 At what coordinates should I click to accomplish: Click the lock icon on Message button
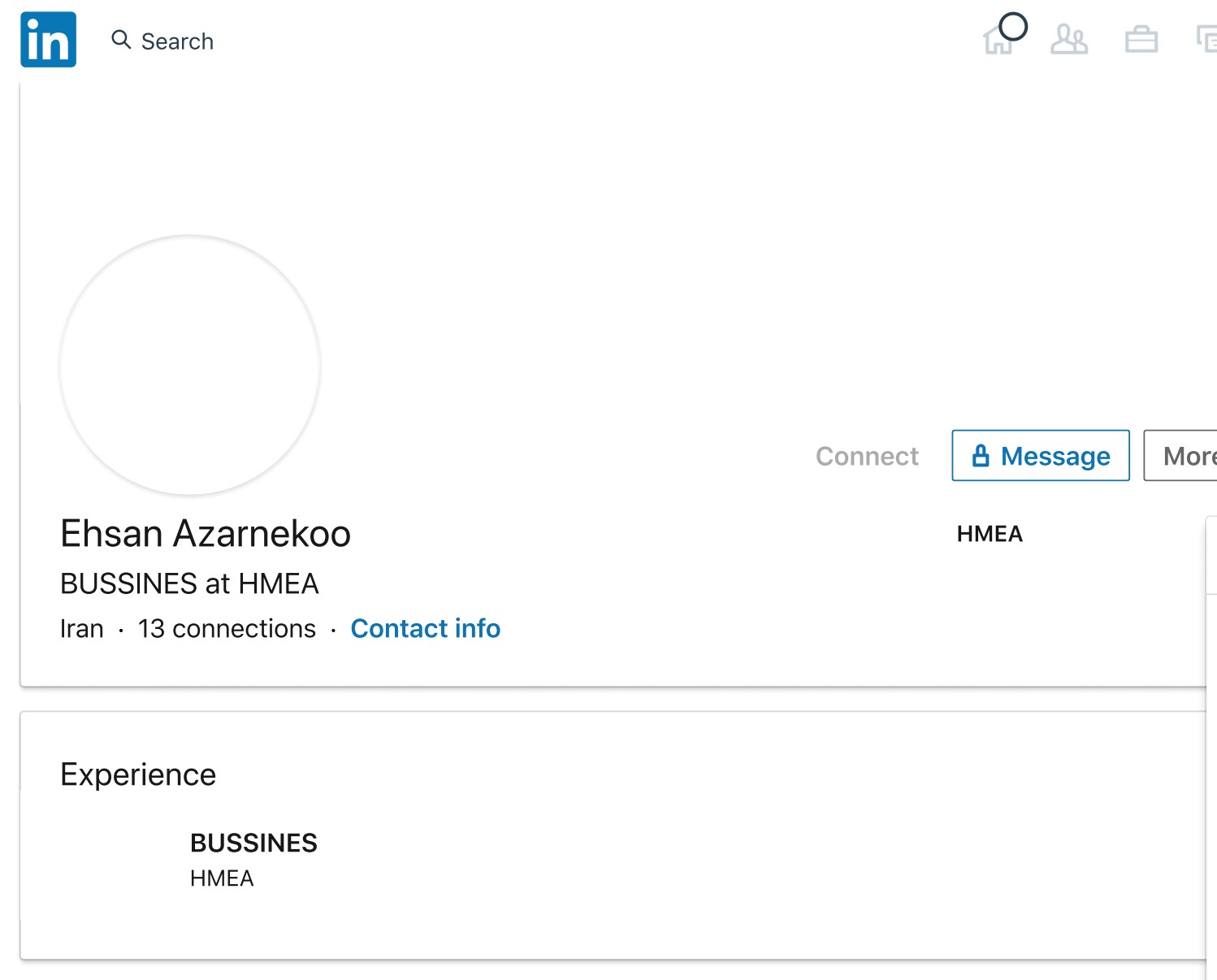tap(981, 456)
